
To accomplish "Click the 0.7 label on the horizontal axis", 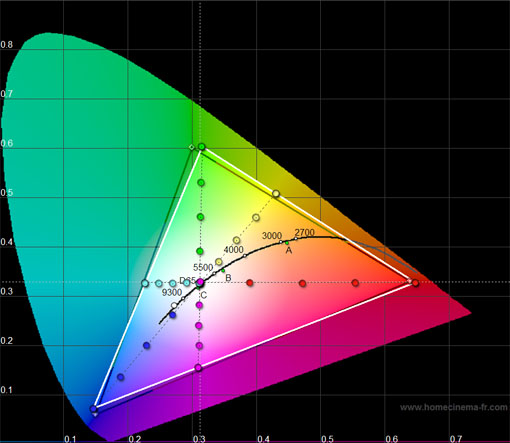I will click(x=456, y=439).
